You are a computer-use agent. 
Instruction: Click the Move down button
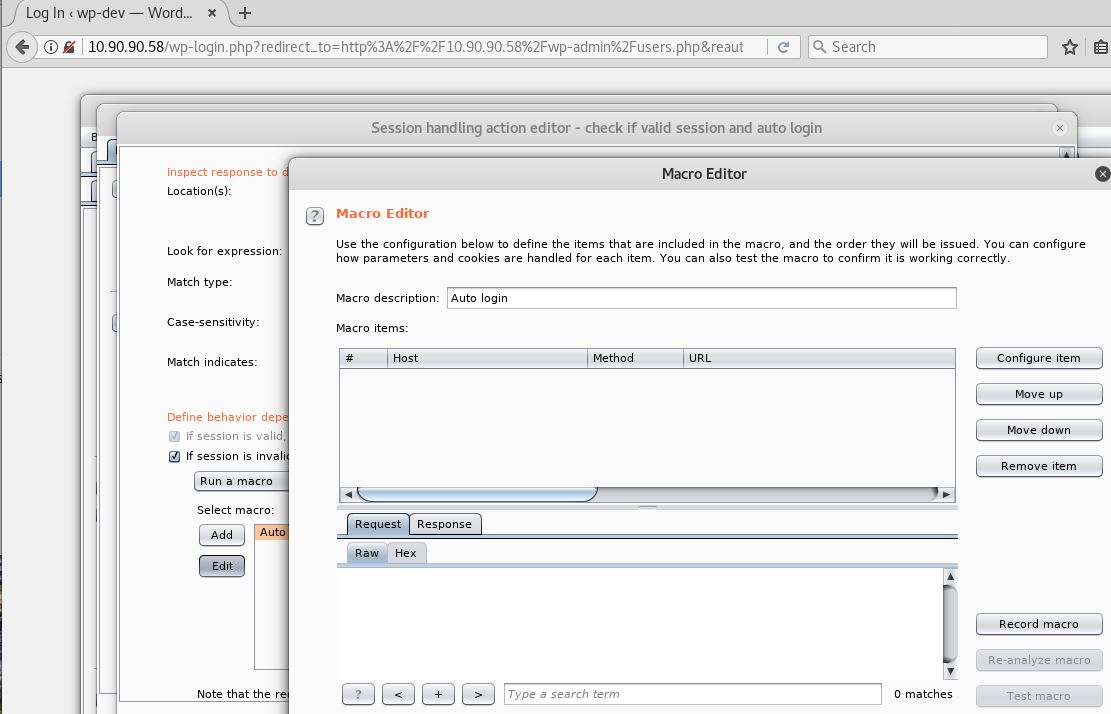pyautogui.click(x=1039, y=430)
